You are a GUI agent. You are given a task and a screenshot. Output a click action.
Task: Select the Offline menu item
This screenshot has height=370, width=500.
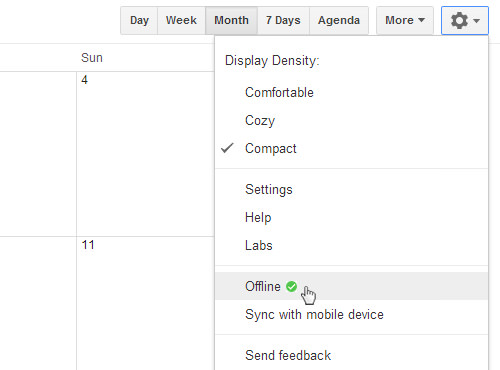pyautogui.click(x=352, y=286)
